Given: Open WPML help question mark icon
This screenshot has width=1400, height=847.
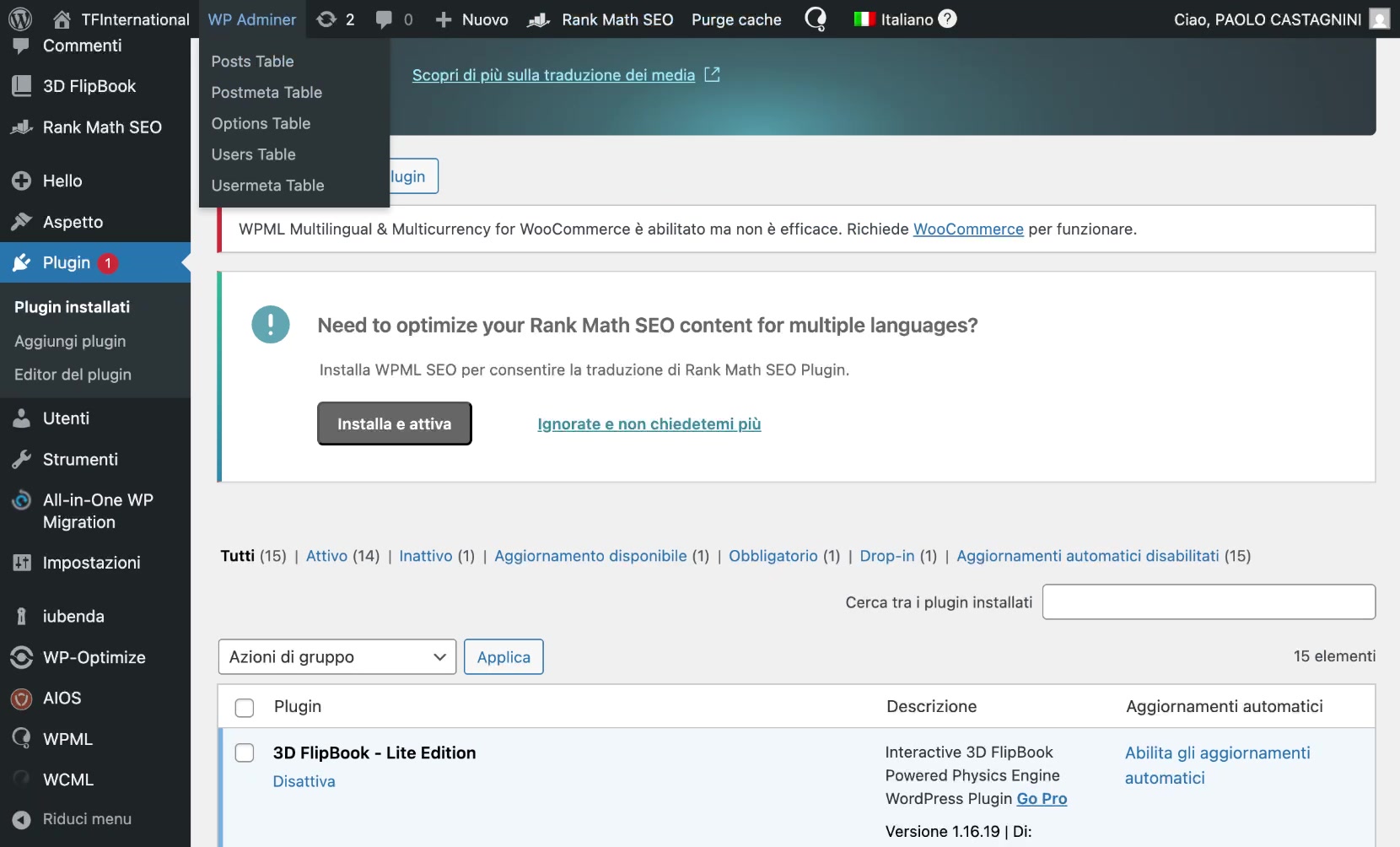Looking at the screenshot, I should coord(948,19).
